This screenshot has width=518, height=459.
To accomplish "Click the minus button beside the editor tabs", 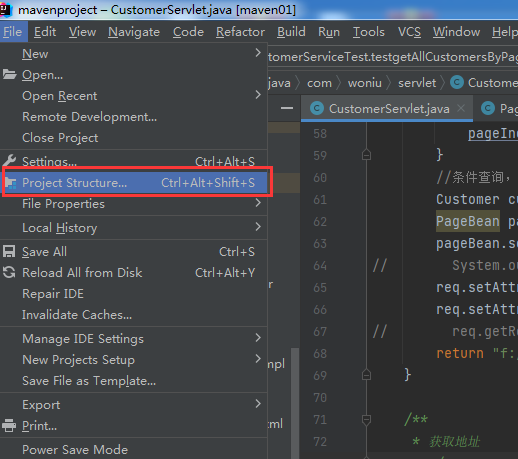I will [287, 108].
